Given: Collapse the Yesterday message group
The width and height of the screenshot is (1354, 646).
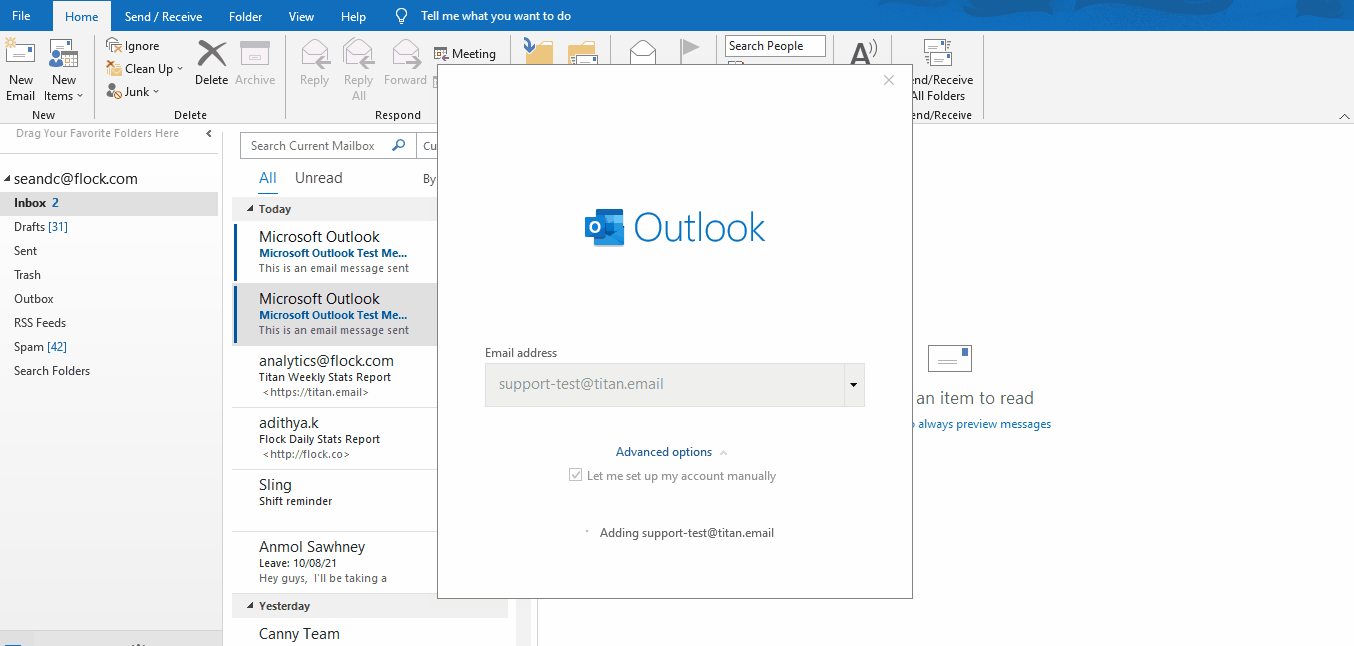Looking at the screenshot, I should (x=250, y=606).
